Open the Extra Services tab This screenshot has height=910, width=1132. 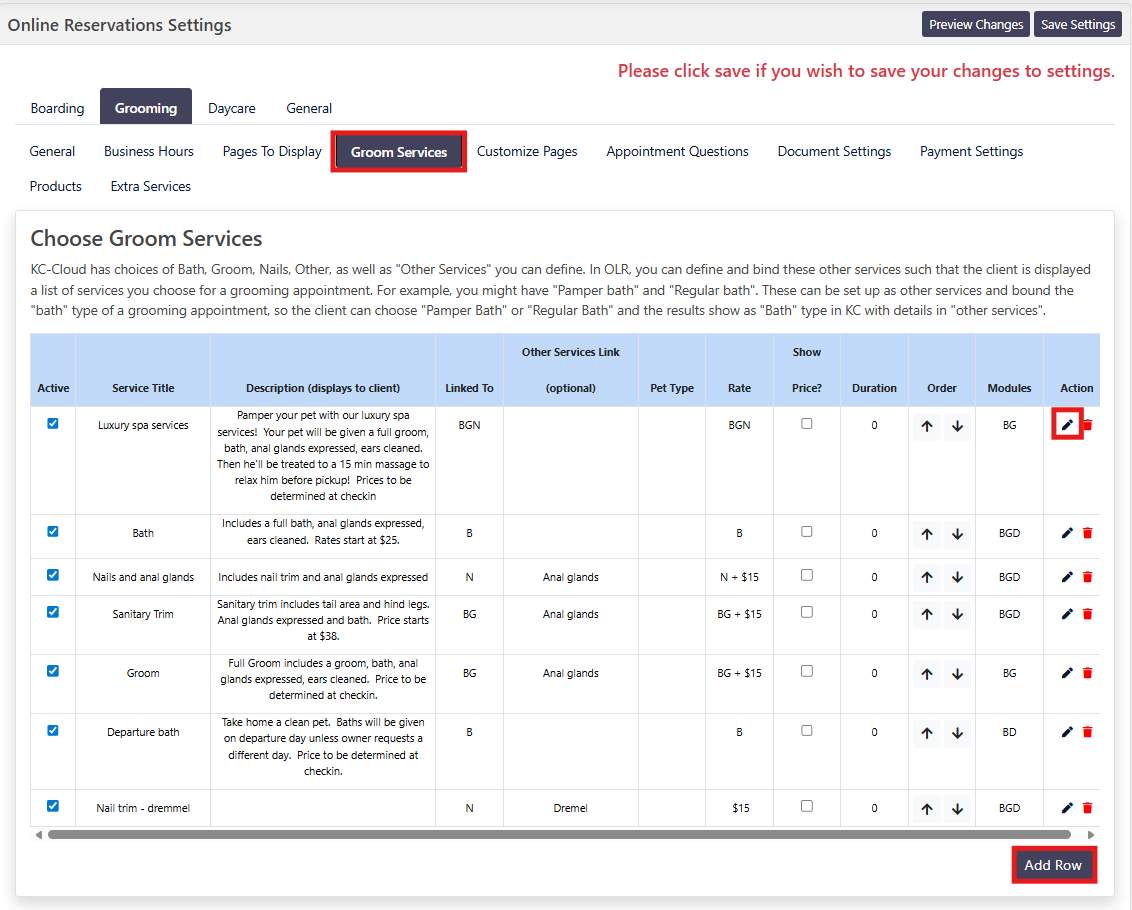coord(150,187)
